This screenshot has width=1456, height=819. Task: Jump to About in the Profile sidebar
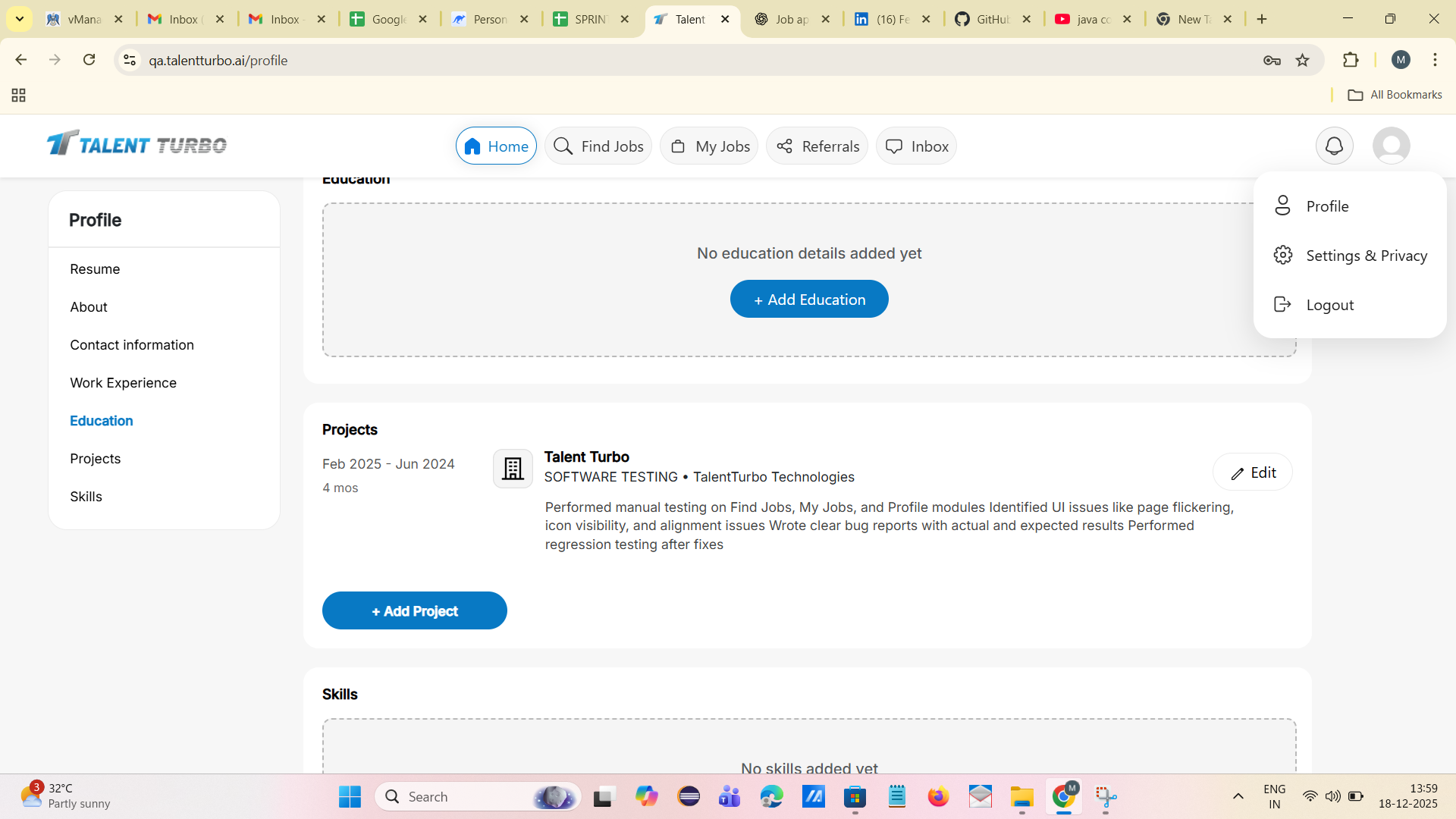[x=89, y=307]
